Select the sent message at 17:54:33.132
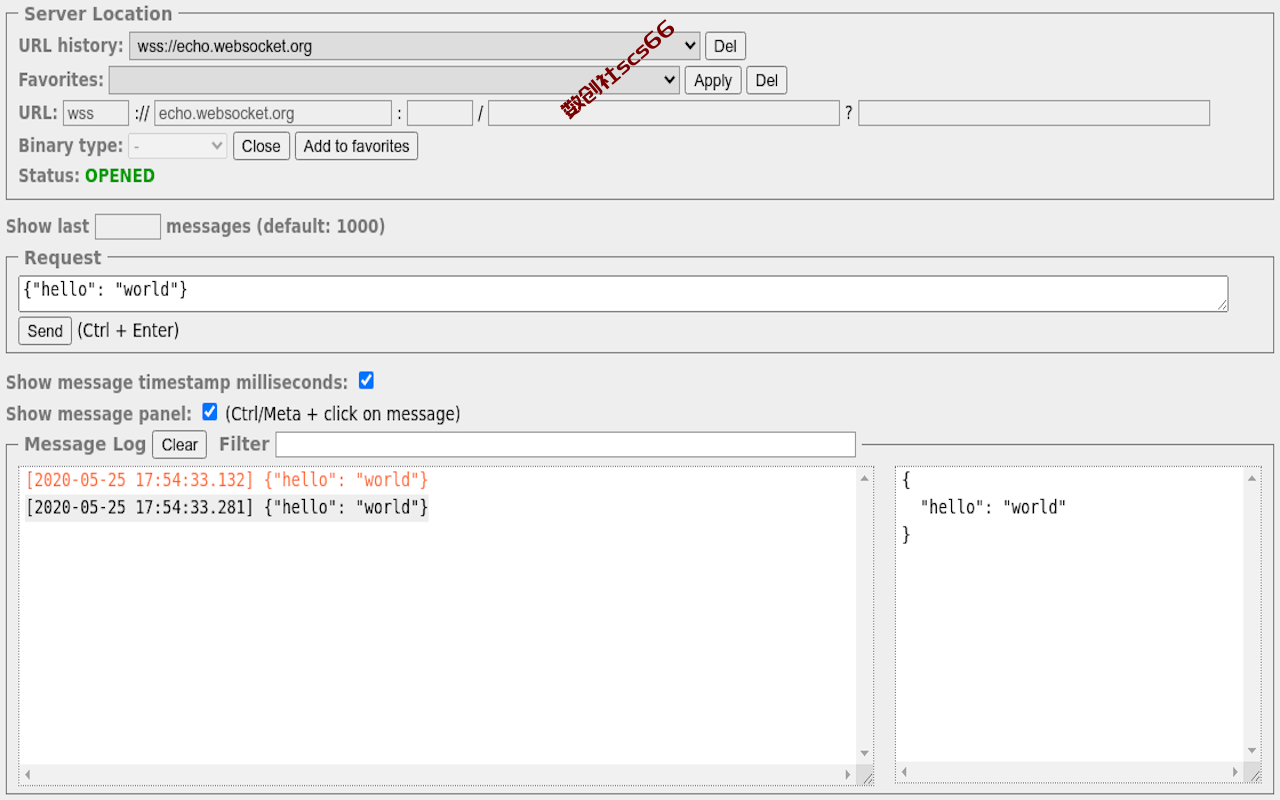Viewport: 1280px width, 800px height. pos(227,480)
